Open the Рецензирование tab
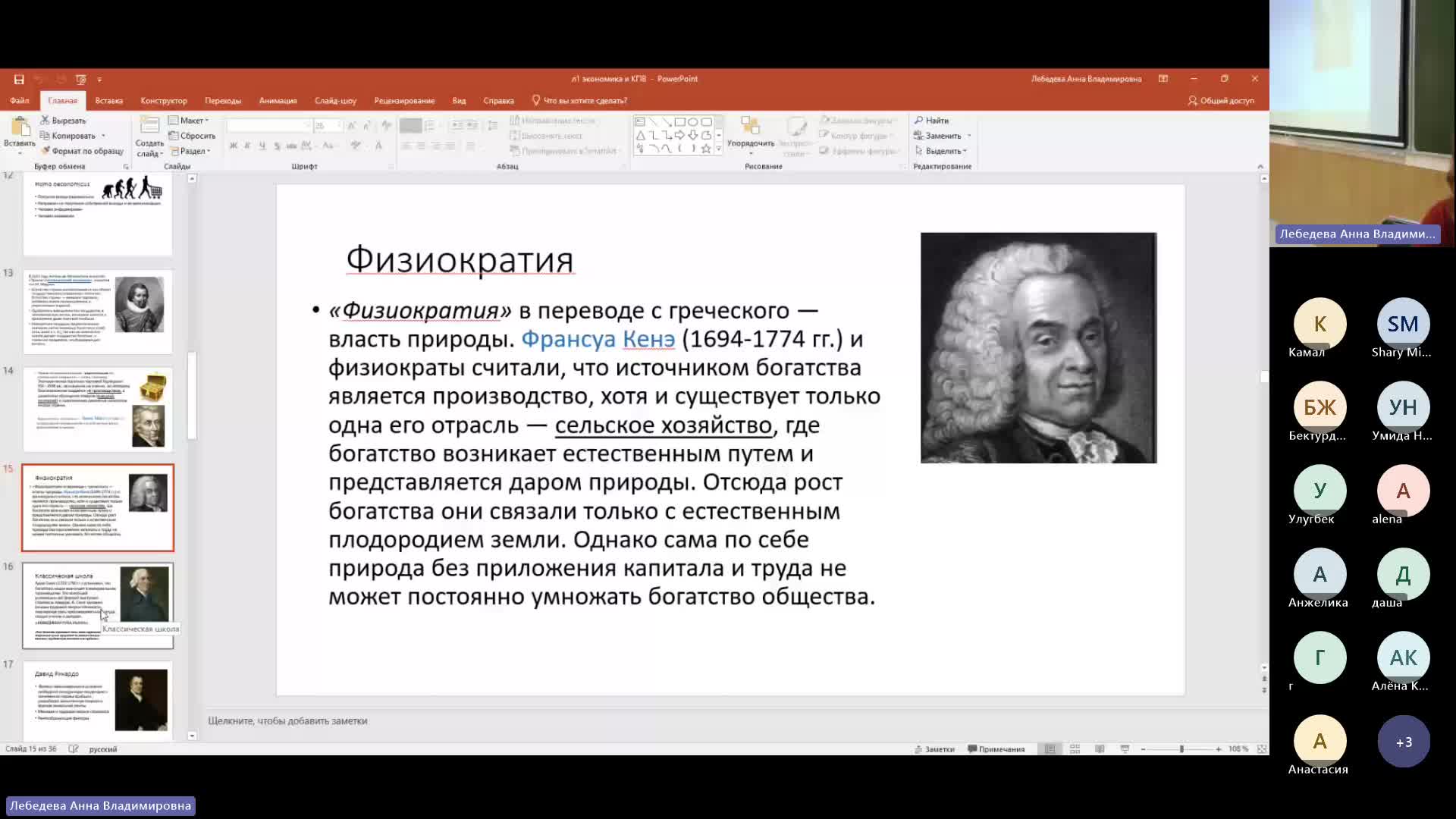The width and height of the screenshot is (1456, 819). pos(404,100)
